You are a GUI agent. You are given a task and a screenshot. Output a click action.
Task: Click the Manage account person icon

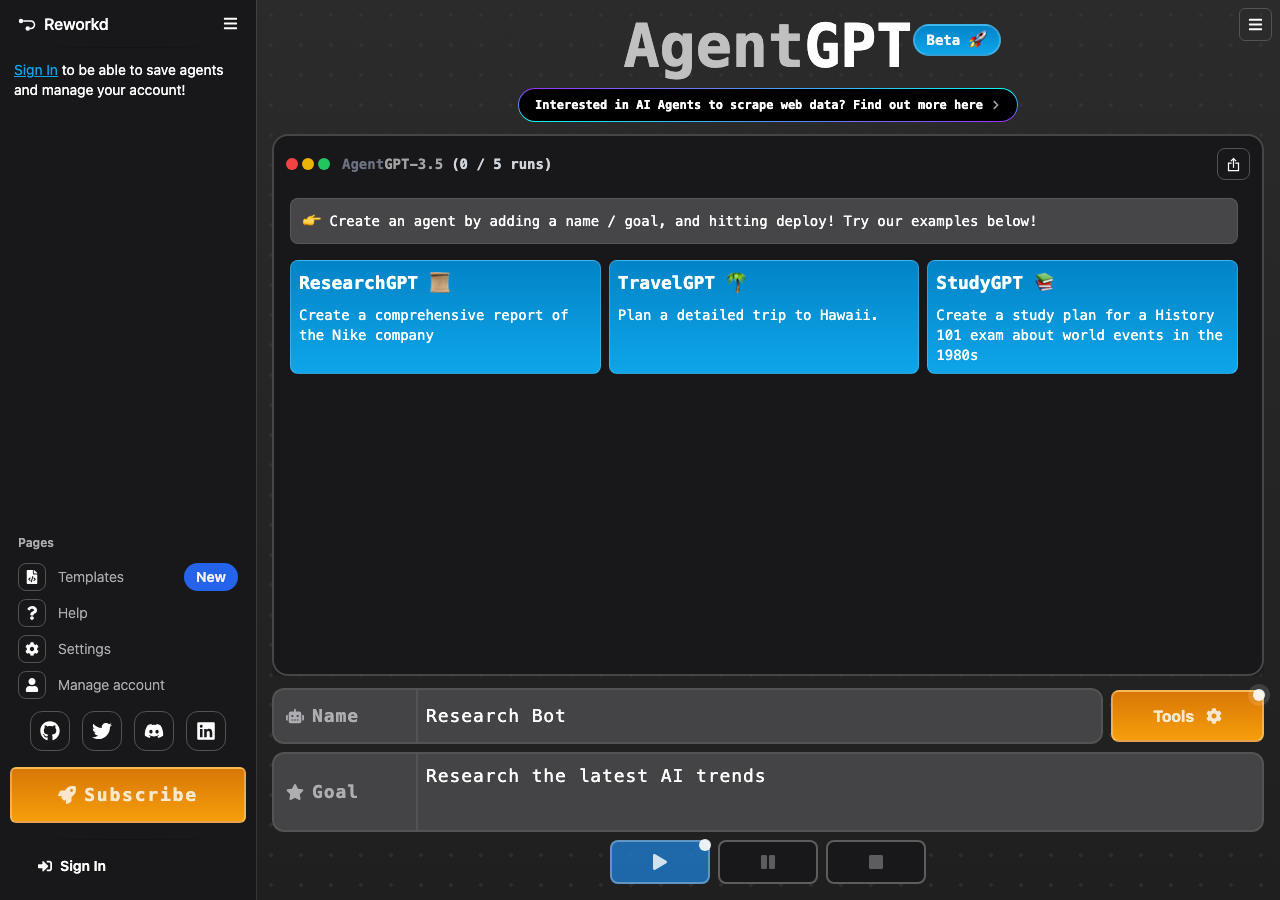32,685
